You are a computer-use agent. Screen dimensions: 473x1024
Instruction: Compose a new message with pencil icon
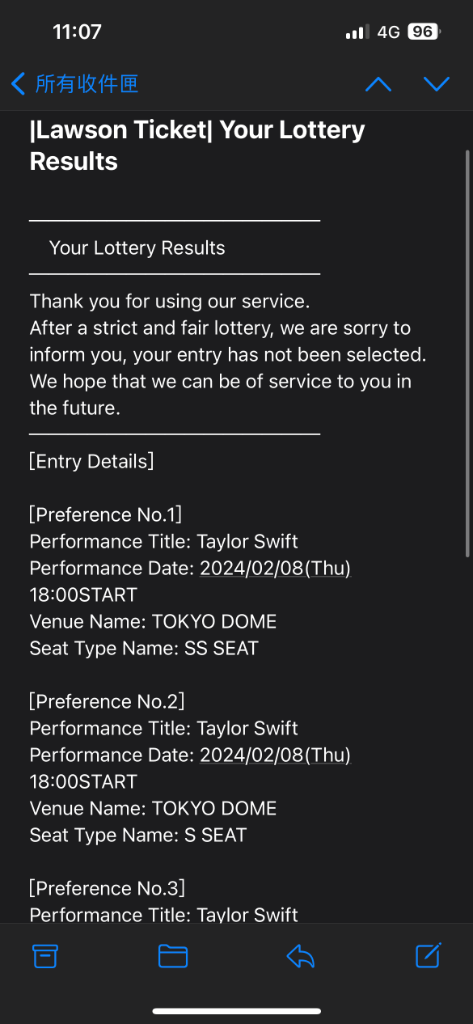(429, 955)
